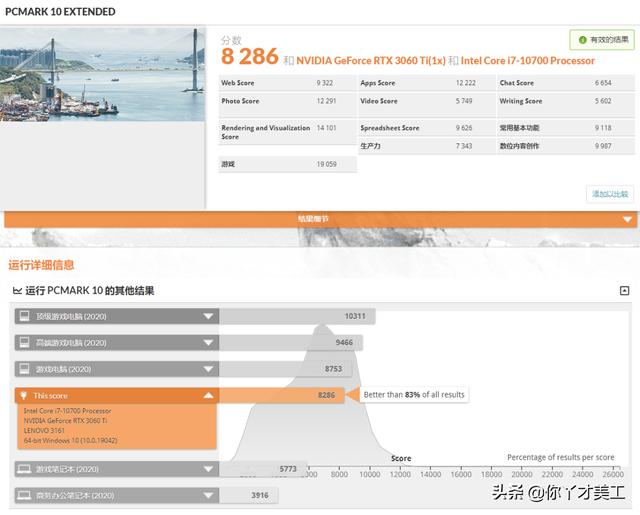Click the 10311 score bar
This screenshot has height=515, width=640.
[x=297, y=316]
